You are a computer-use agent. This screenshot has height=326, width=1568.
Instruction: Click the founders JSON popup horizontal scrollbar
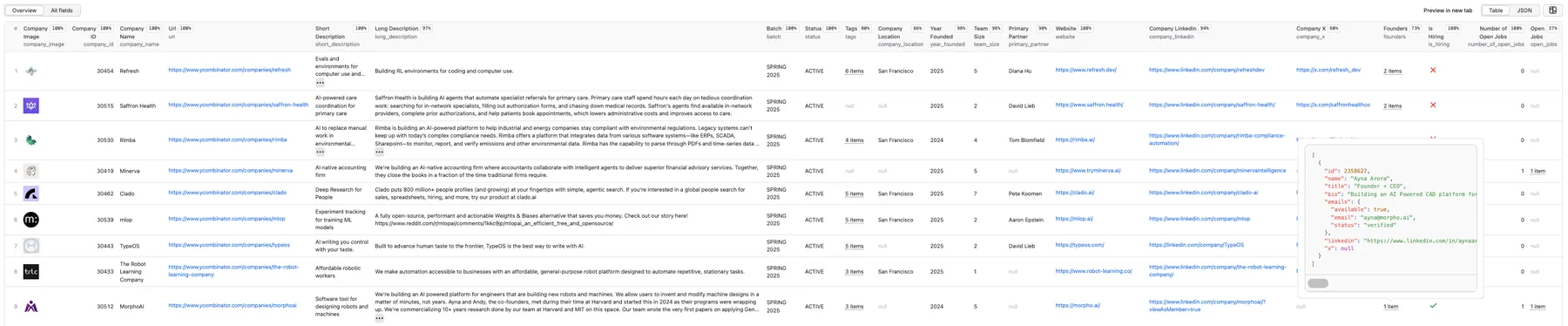[1318, 283]
